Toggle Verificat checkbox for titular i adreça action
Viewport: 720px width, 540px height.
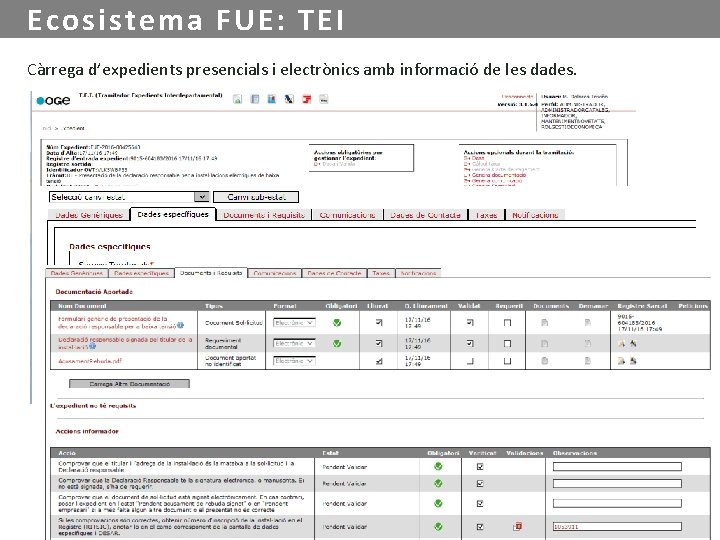click(480, 467)
